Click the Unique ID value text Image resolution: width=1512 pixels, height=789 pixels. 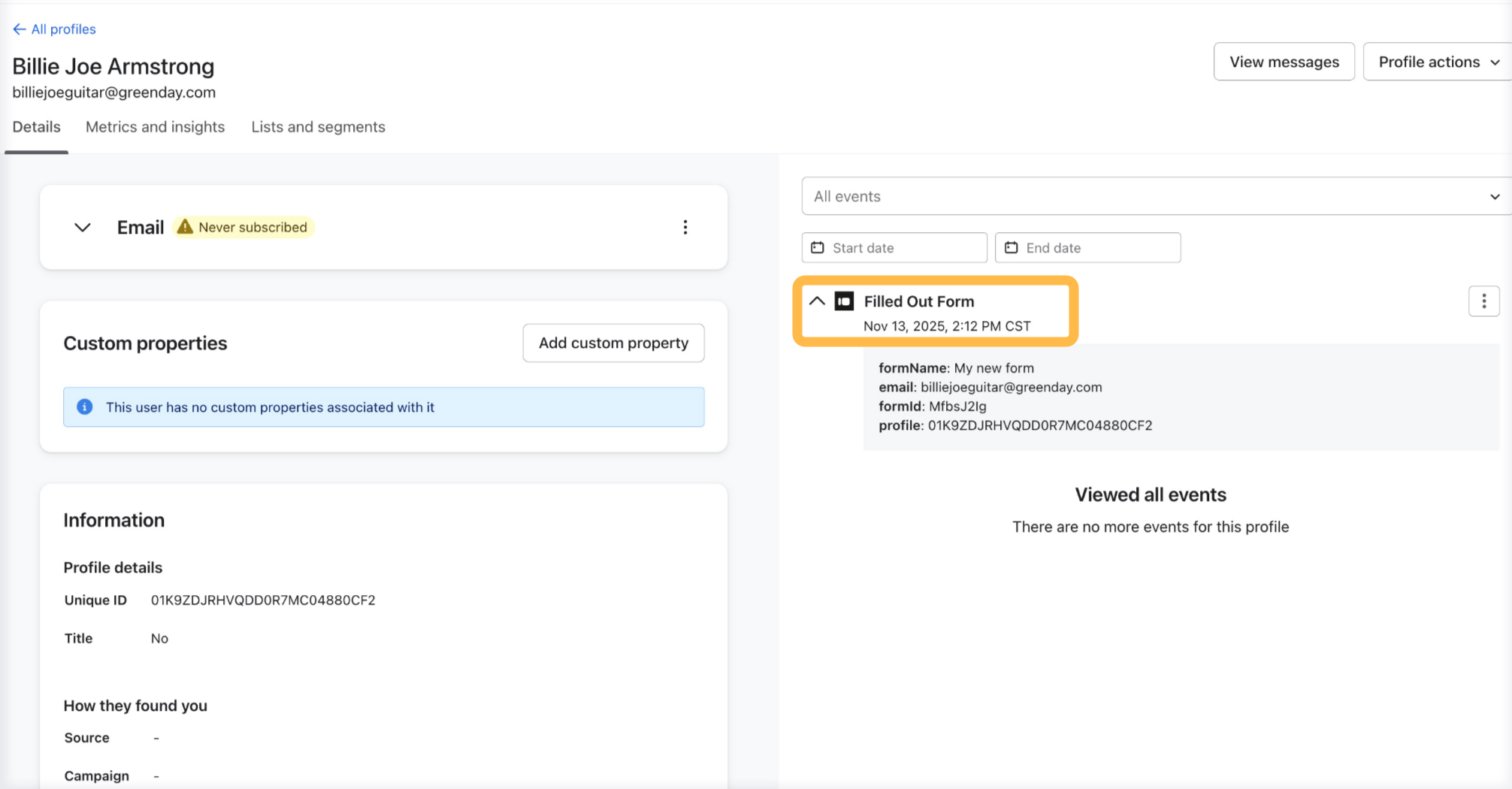click(263, 600)
